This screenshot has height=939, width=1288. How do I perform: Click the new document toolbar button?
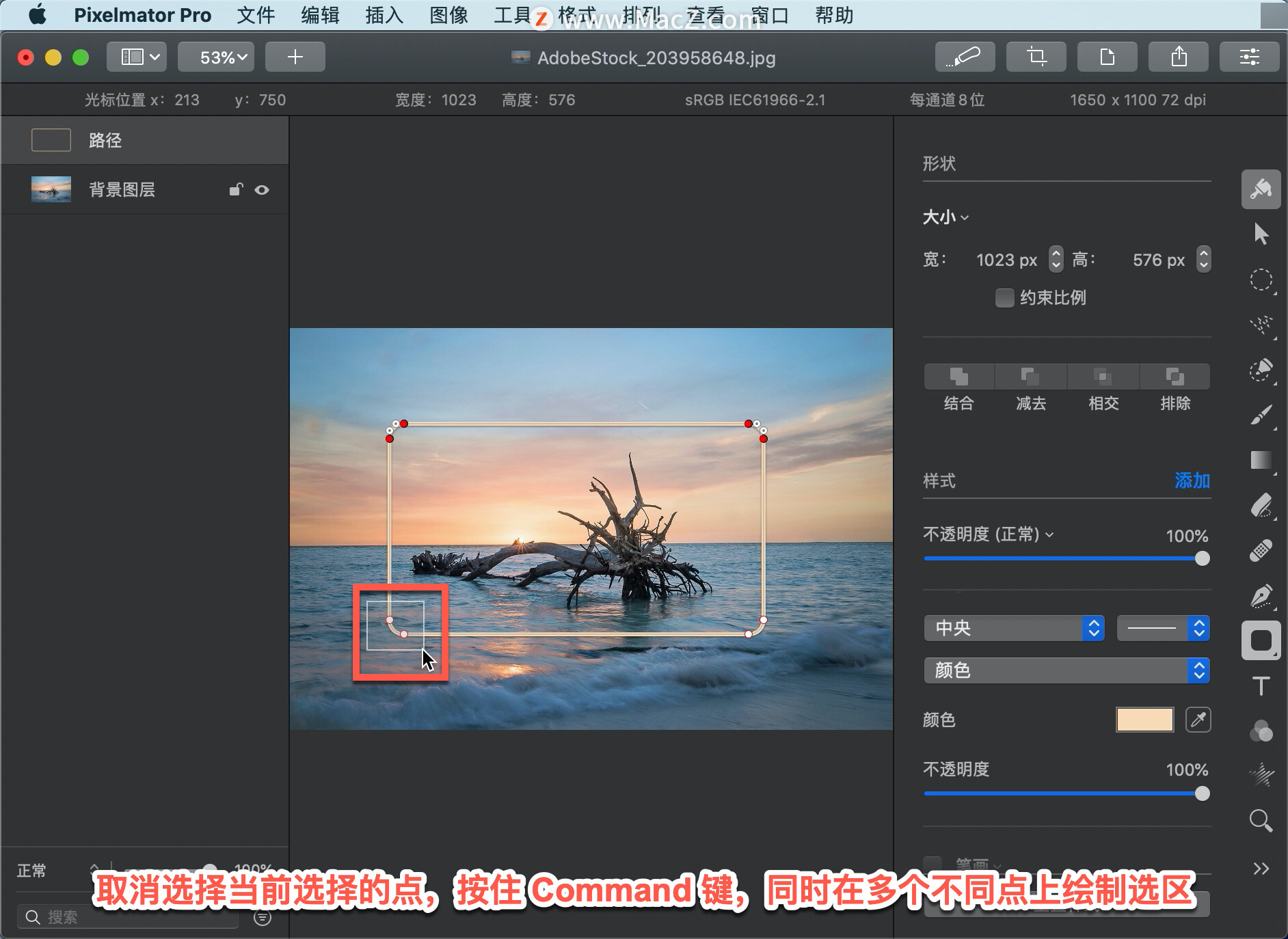click(x=1107, y=57)
